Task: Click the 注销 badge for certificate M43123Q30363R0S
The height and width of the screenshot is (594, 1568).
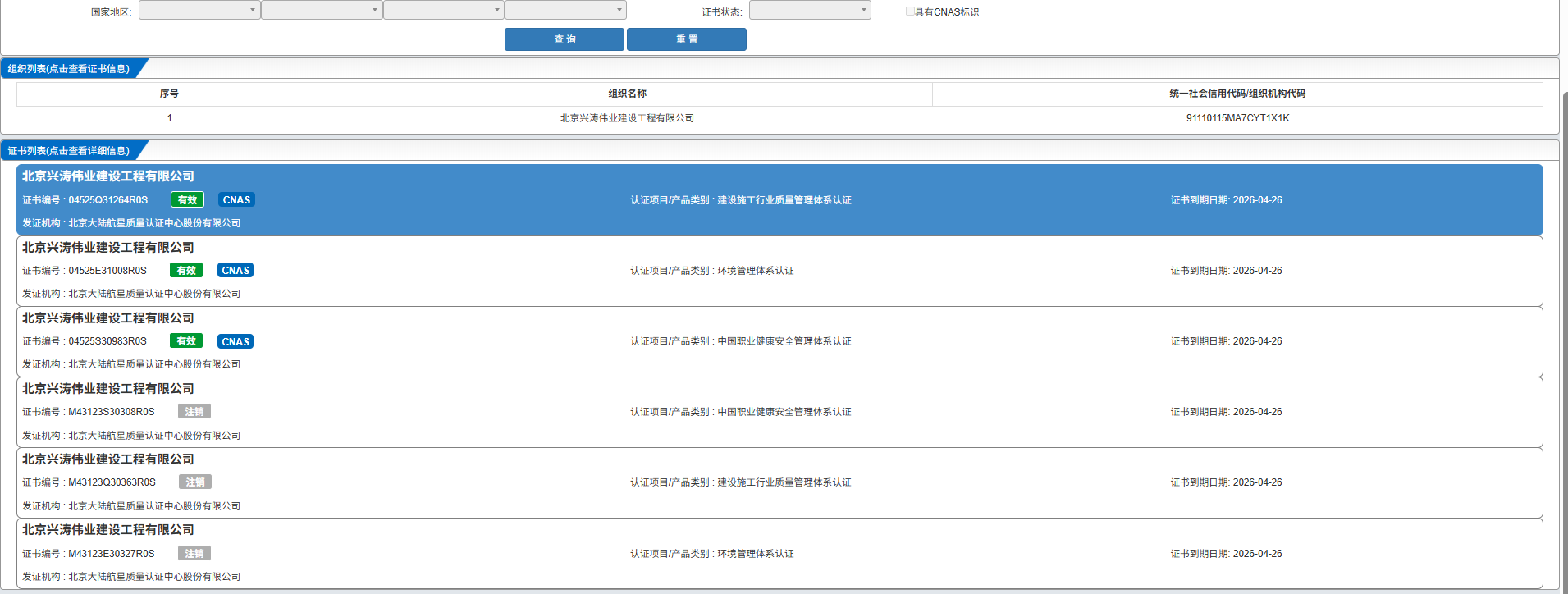Action: coord(195,482)
